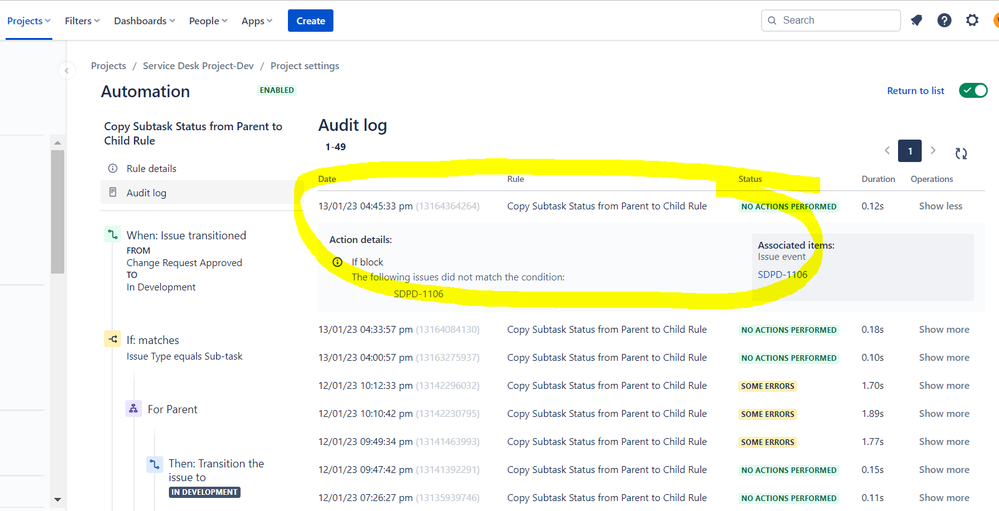Click the Audit log document icon
The image size is (999, 511).
click(113, 192)
